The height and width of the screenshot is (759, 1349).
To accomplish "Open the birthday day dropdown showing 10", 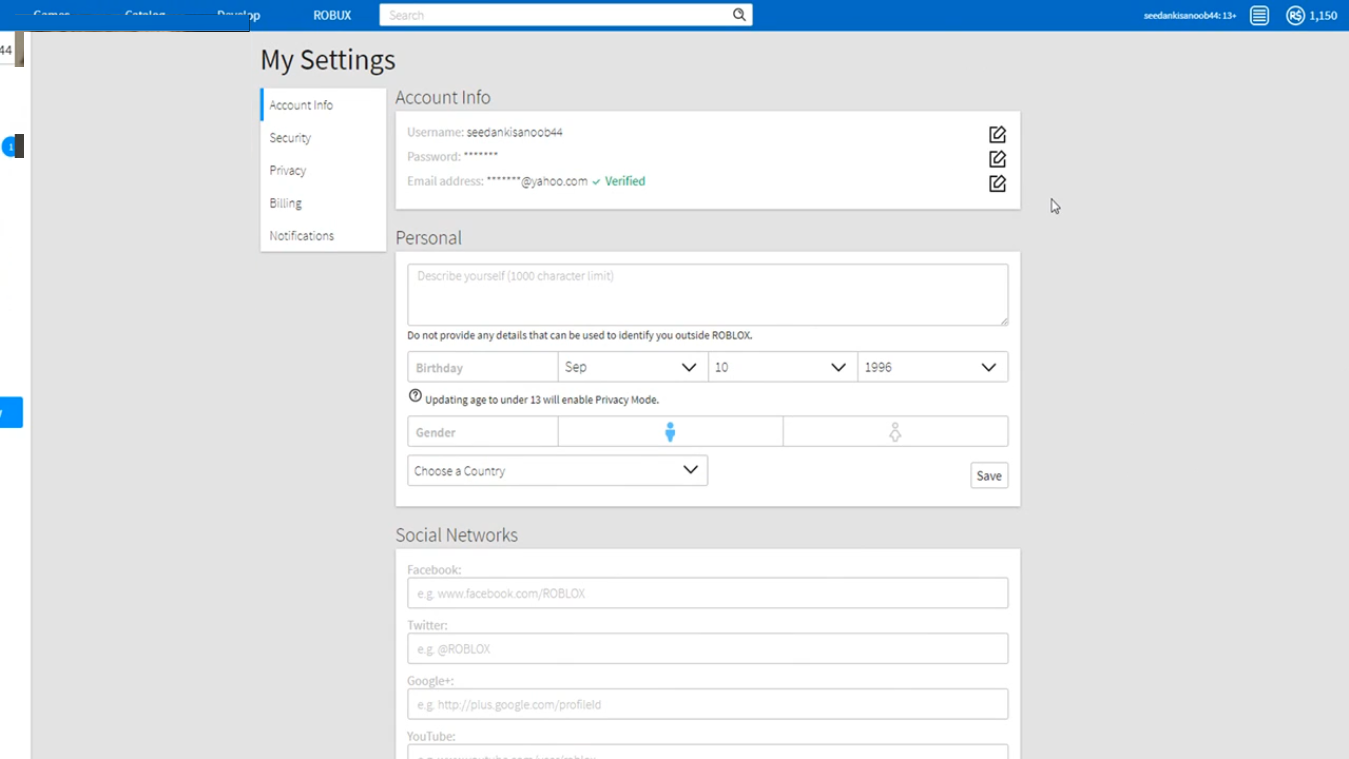I will (x=782, y=367).
